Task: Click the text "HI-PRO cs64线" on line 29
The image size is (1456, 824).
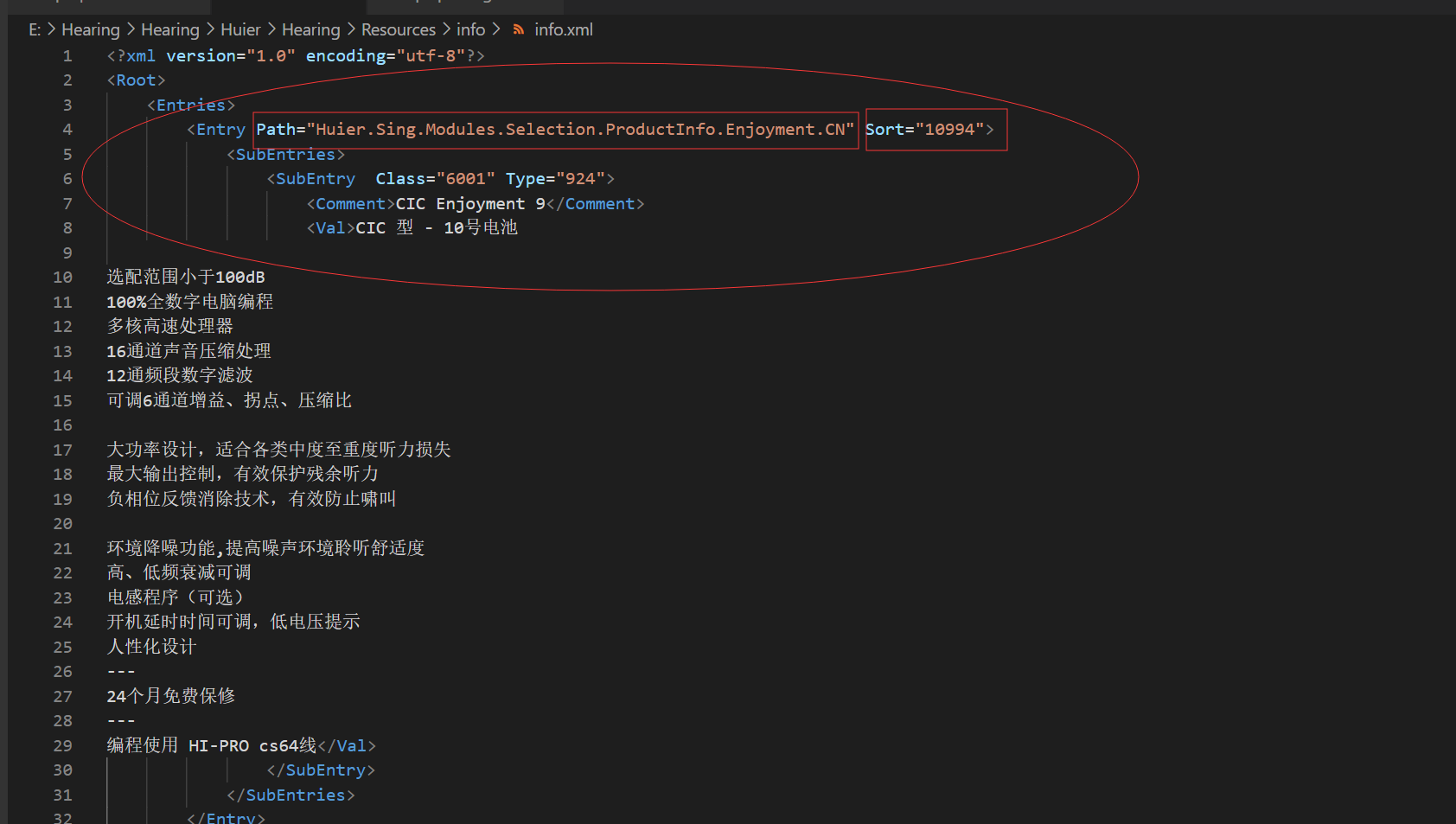Action: pos(252,745)
